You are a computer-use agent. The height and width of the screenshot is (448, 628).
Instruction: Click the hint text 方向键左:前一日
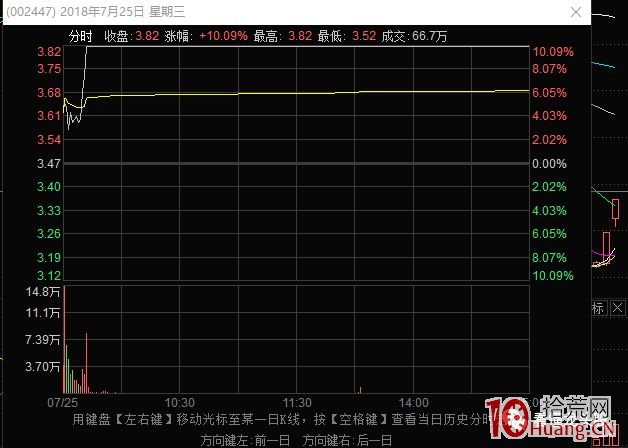click(x=245, y=440)
